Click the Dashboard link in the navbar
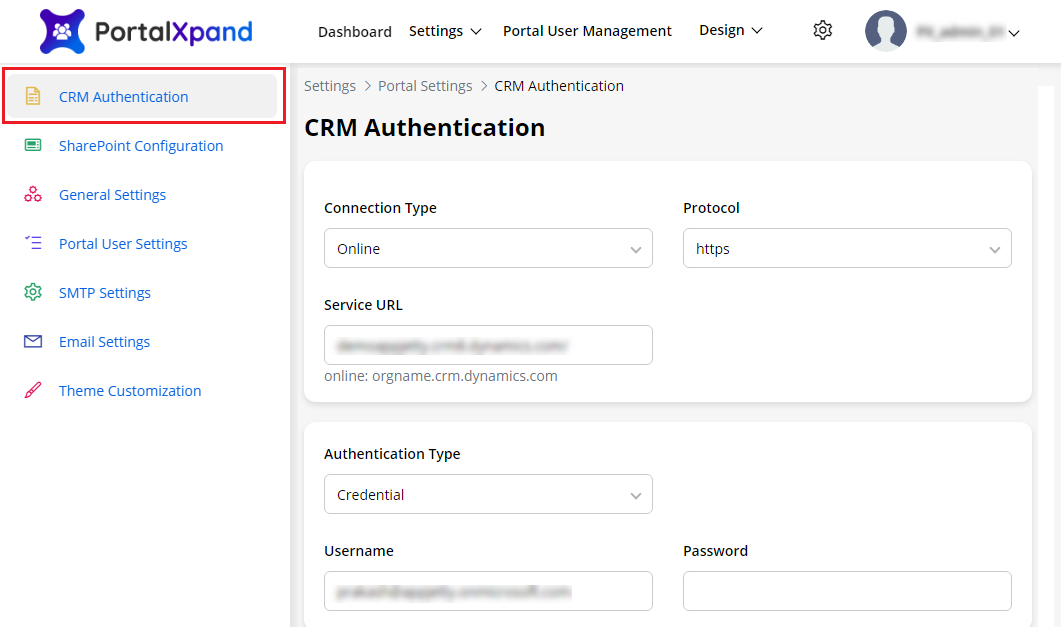The image size is (1061, 627). (354, 32)
